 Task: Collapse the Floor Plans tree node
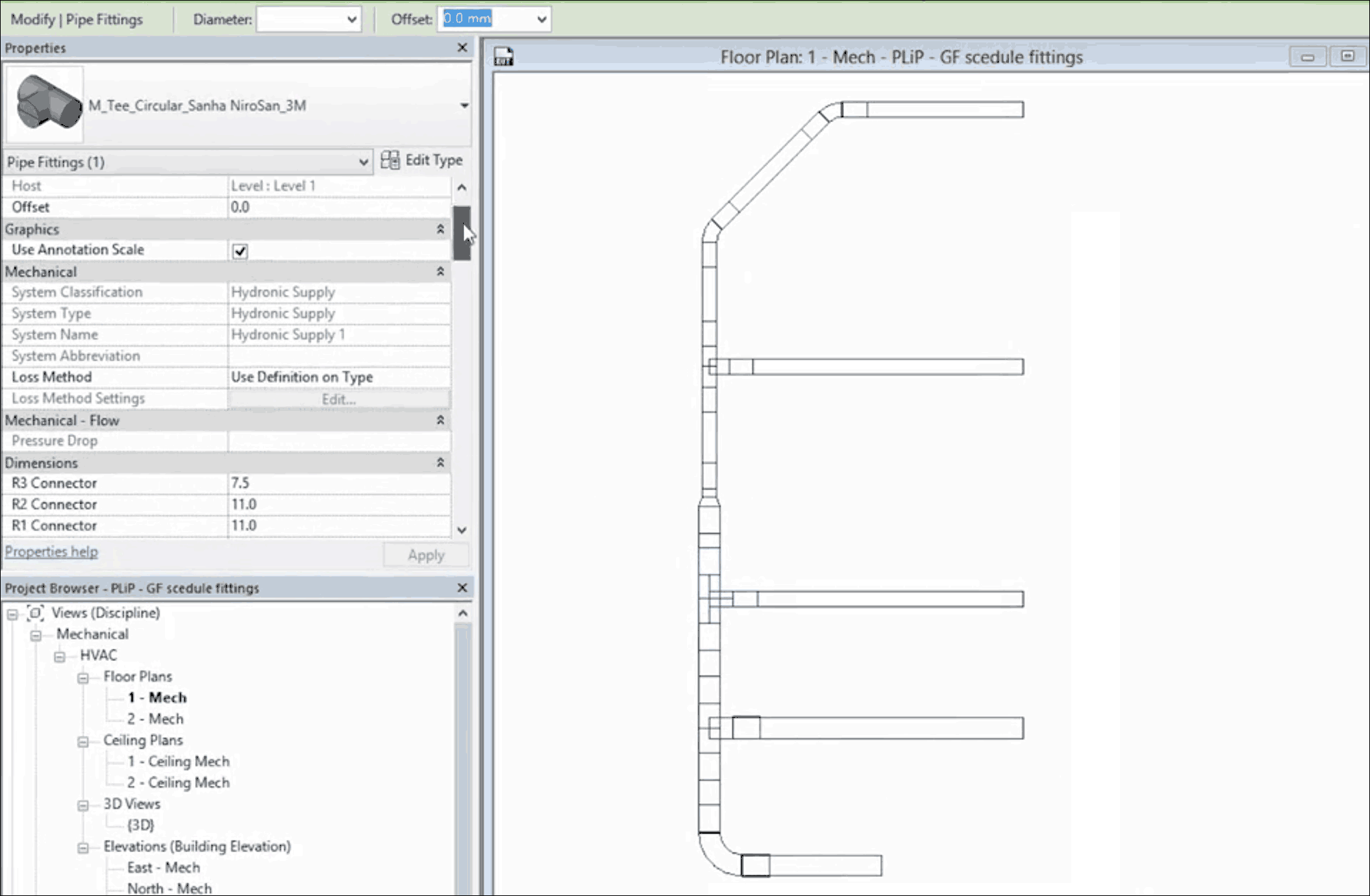tap(83, 677)
